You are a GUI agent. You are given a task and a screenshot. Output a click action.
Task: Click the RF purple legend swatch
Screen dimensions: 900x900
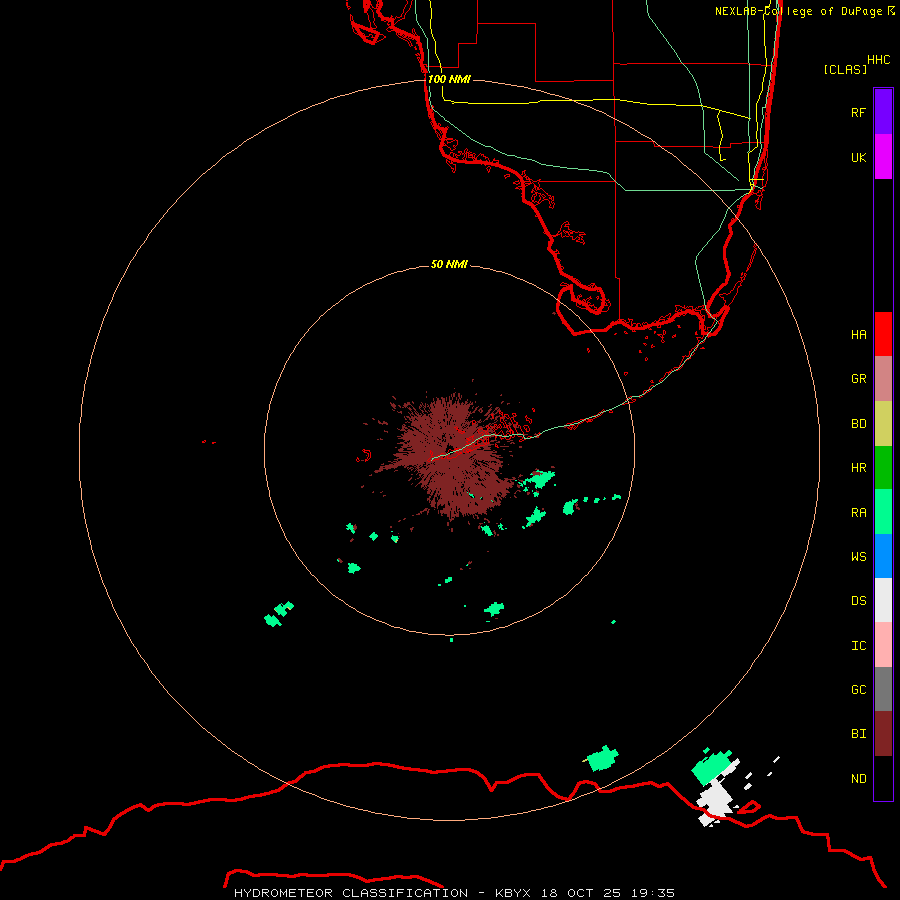click(x=883, y=111)
